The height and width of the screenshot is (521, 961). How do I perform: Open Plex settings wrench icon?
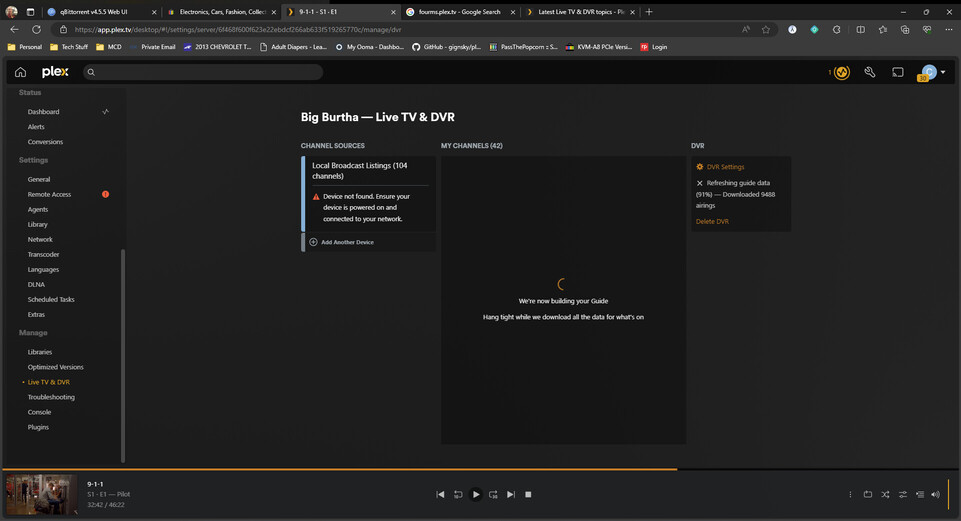tap(870, 72)
